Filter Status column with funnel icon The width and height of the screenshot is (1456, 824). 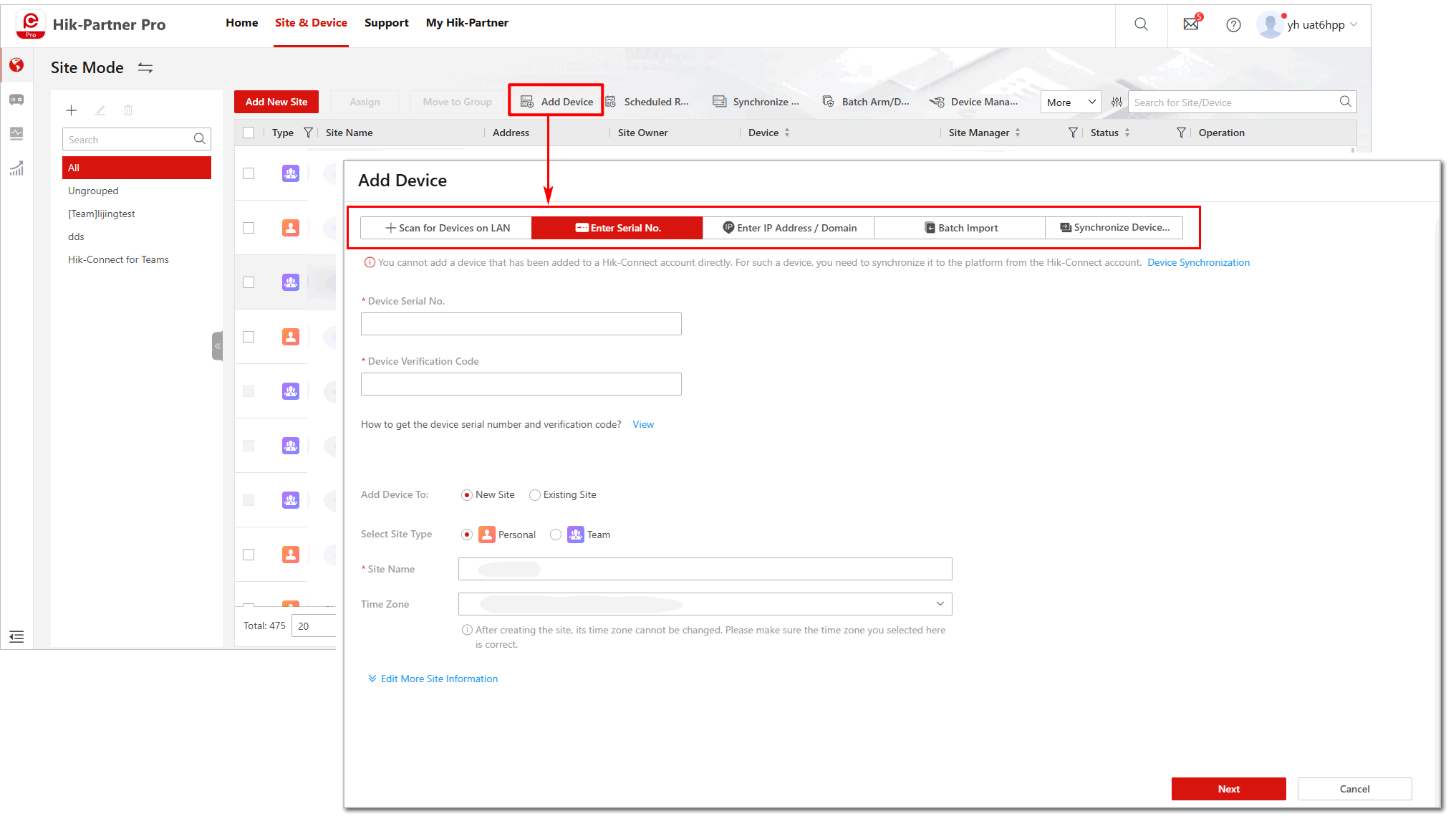(1181, 133)
